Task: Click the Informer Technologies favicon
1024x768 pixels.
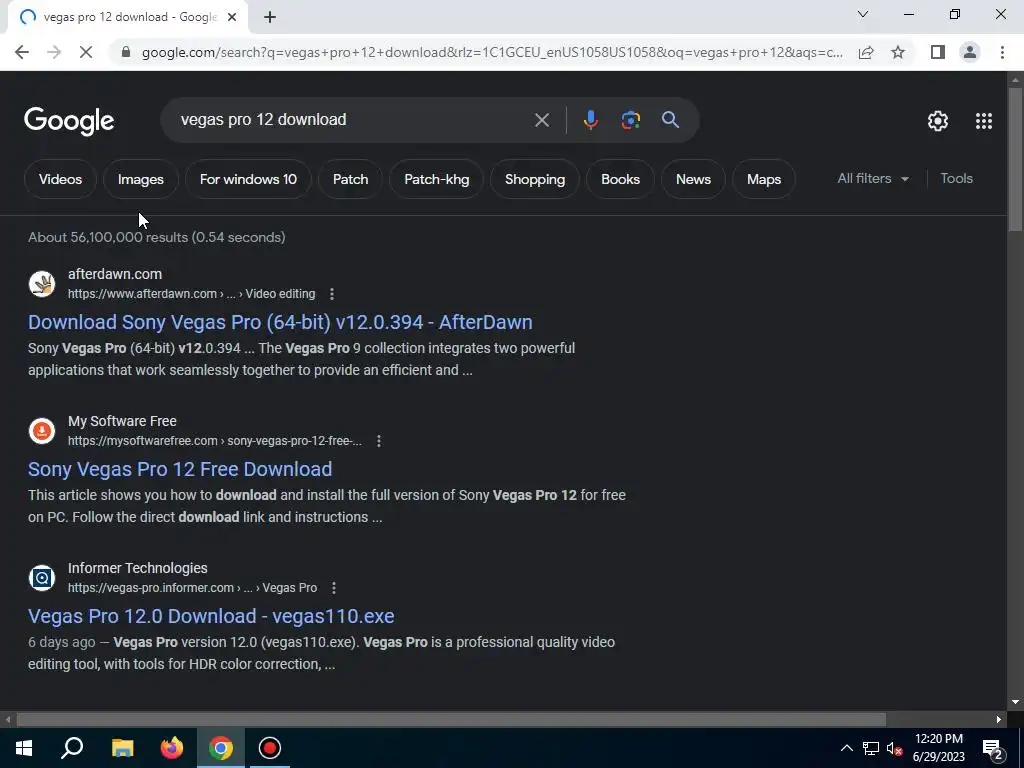Action: (x=42, y=578)
